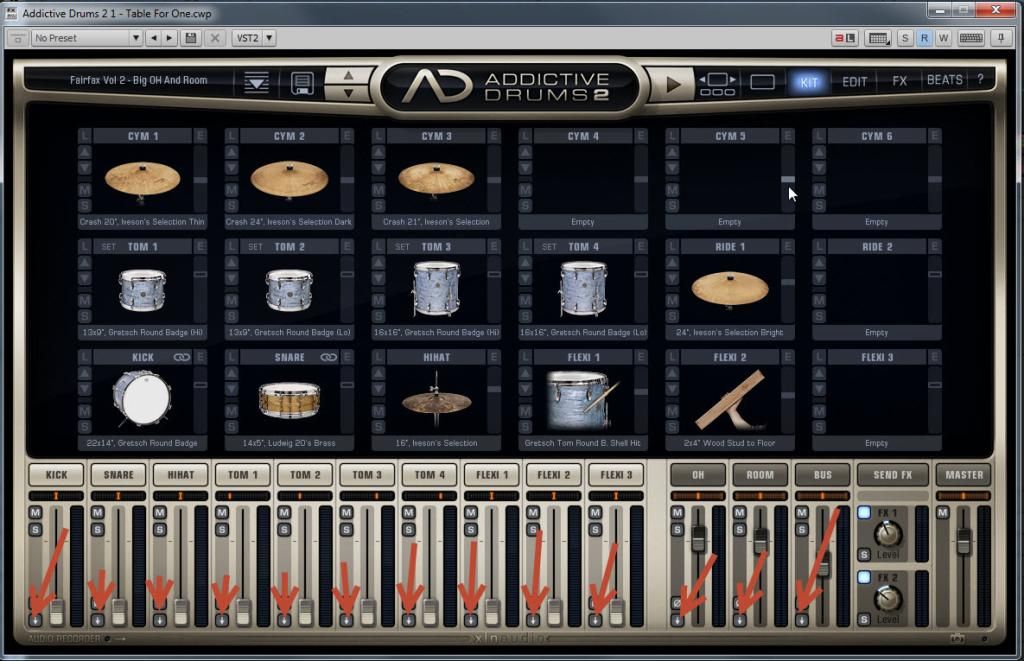Viewport: 1024px width, 661px height.
Task: Click the help question mark icon
Action: tap(980, 80)
